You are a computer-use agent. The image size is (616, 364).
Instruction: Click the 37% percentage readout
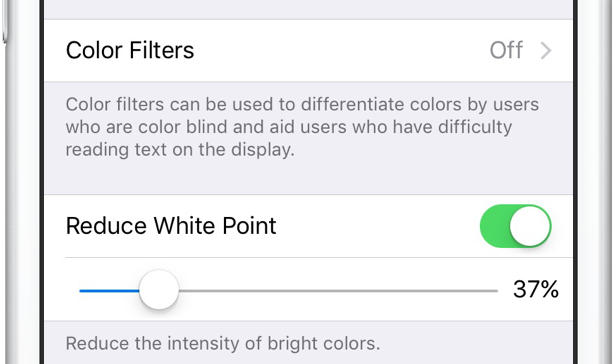point(536,290)
